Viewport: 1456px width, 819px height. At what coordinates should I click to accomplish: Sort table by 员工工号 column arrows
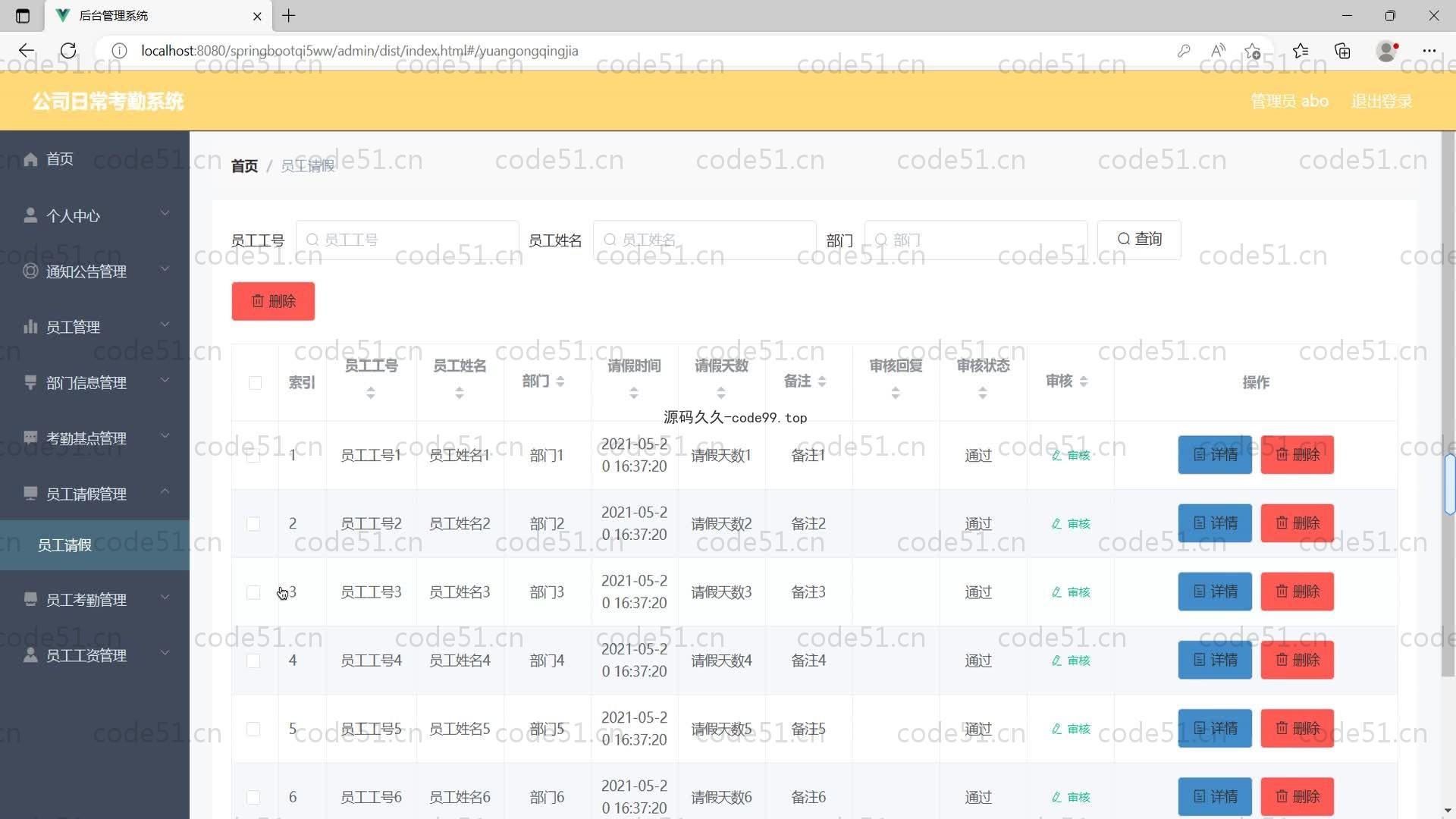pyautogui.click(x=371, y=393)
